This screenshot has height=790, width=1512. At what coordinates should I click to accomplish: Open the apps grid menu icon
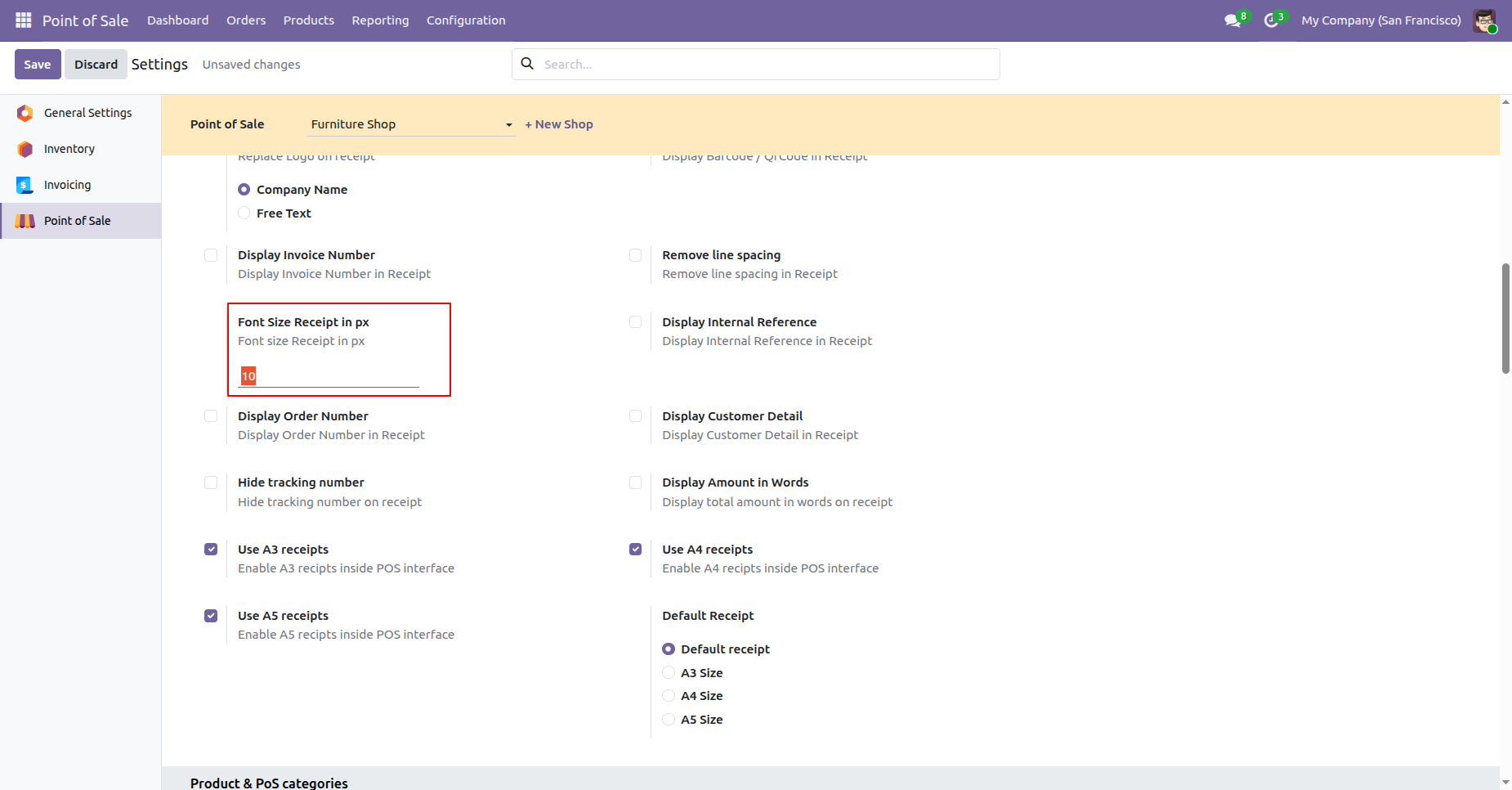click(x=23, y=20)
